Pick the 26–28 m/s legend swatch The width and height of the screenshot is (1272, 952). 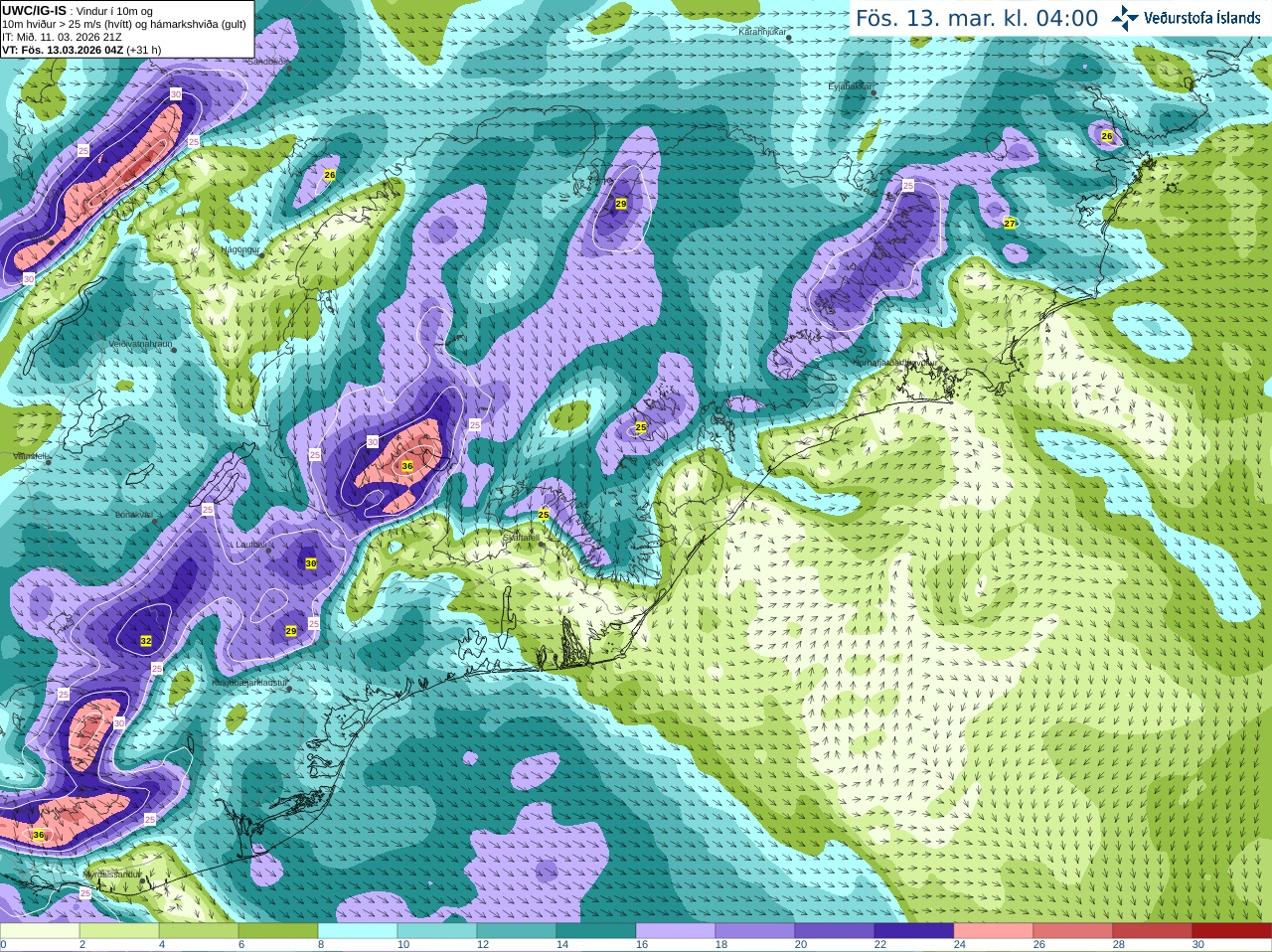pos(1073,931)
